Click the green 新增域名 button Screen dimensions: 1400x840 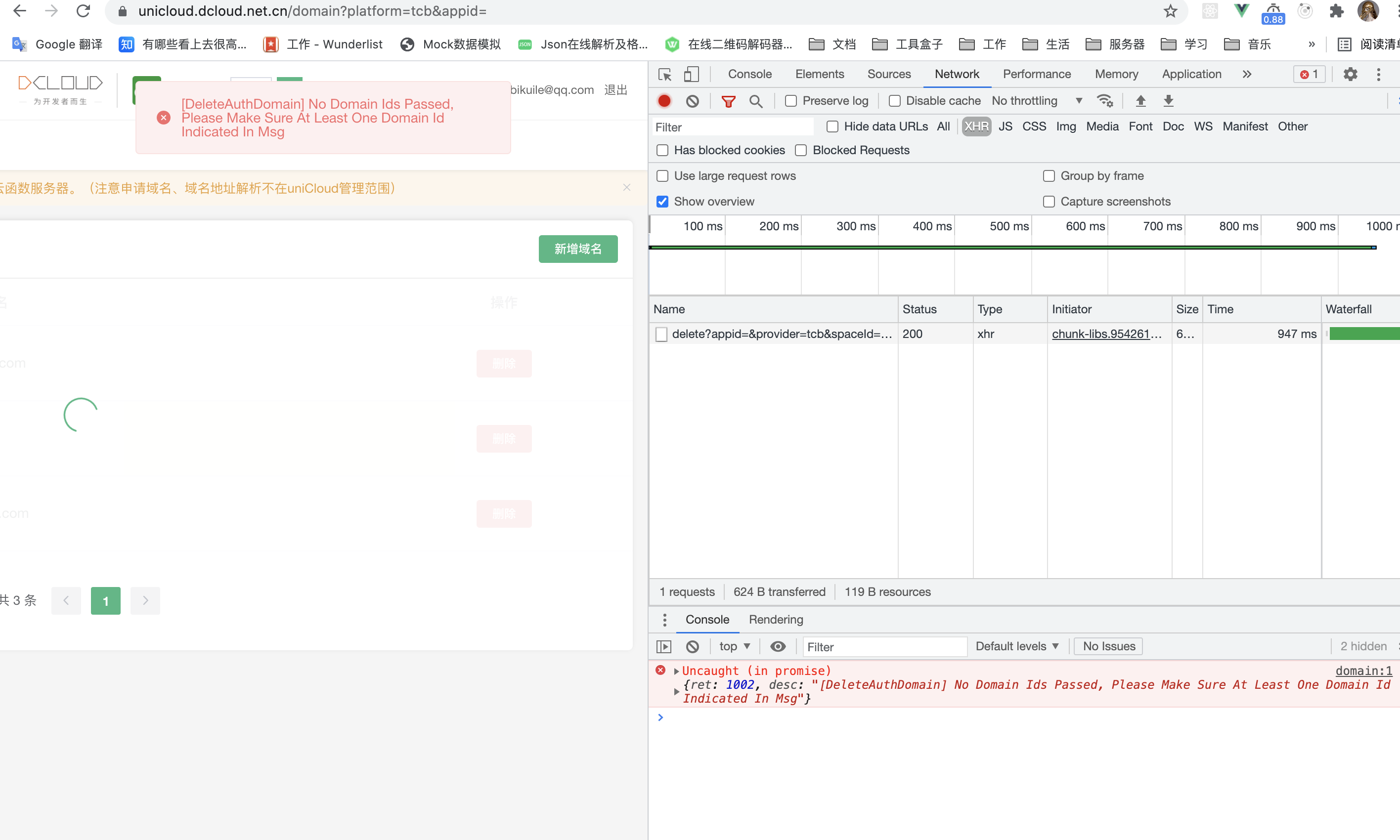(x=577, y=249)
